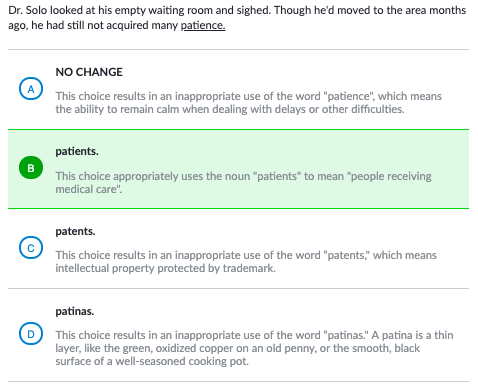Click the green highlighted correct answer row
Viewport: 478px width, 391px height.
[x=238, y=169]
